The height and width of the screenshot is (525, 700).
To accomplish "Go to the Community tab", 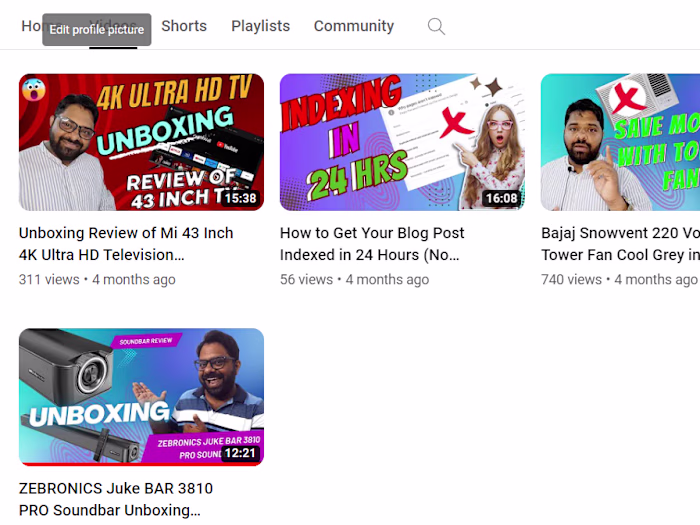I will point(354,26).
